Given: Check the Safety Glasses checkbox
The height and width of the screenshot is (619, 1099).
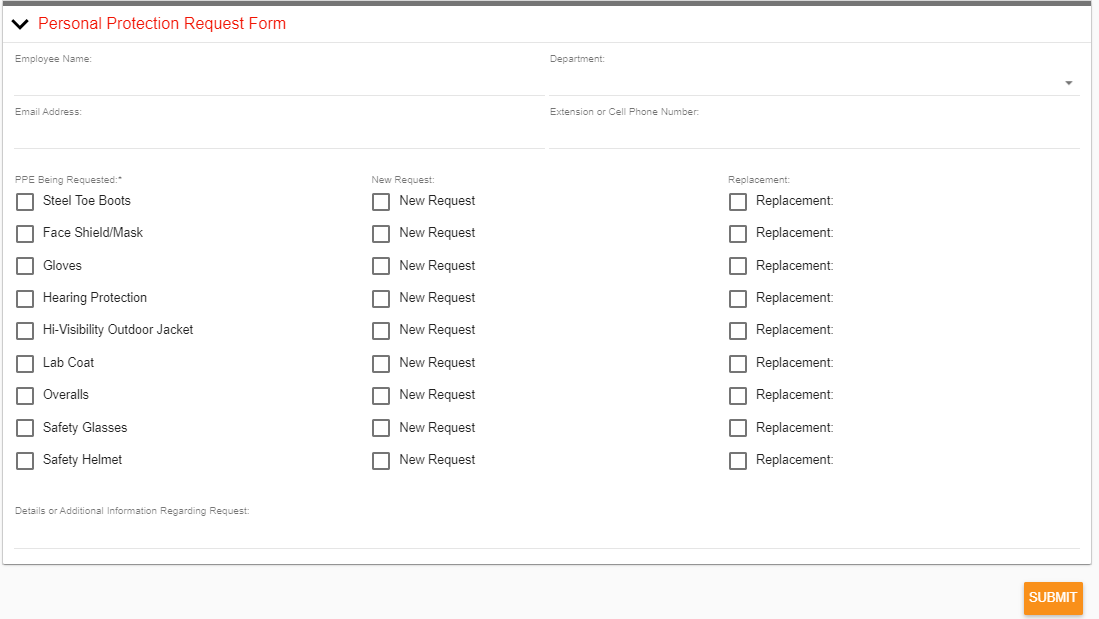Looking at the screenshot, I should pos(25,428).
